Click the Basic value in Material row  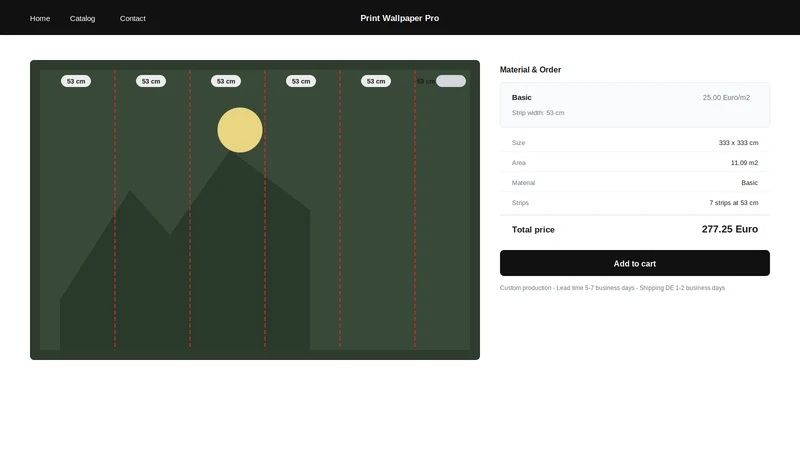click(x=749, y=183)
